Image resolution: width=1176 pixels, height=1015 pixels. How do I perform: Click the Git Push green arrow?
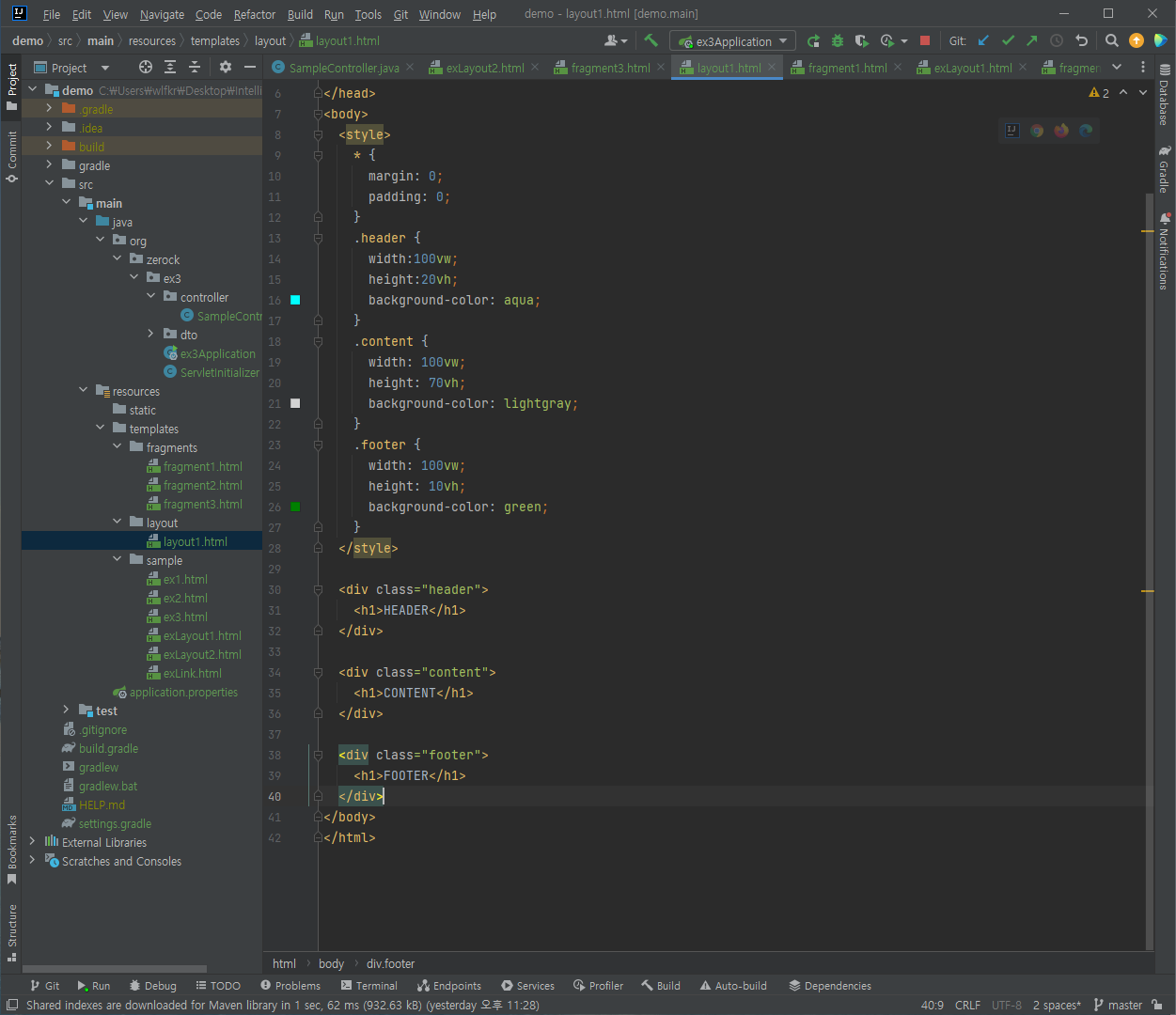[x=1032, y=40]
